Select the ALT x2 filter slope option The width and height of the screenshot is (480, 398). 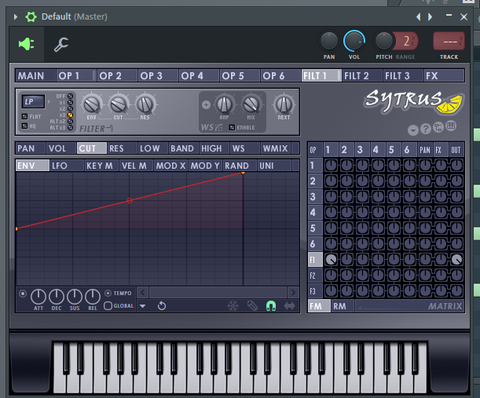point(70,121)
